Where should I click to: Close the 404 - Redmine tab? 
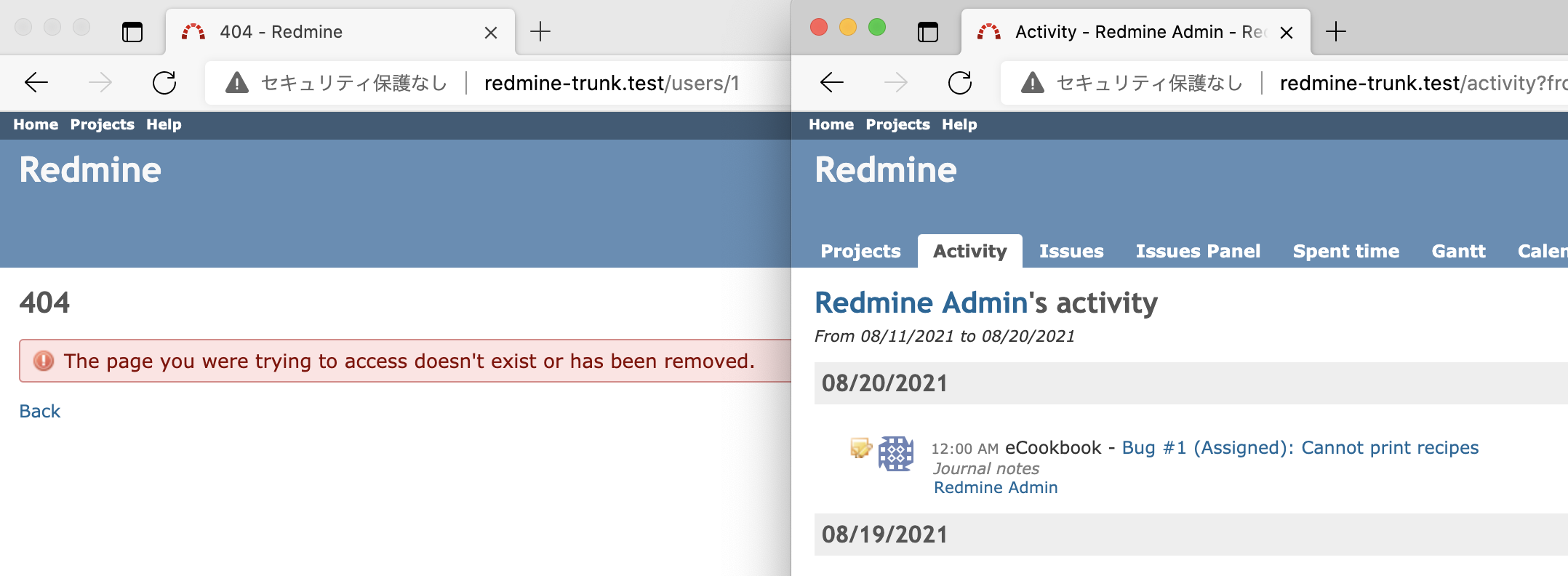491,33
